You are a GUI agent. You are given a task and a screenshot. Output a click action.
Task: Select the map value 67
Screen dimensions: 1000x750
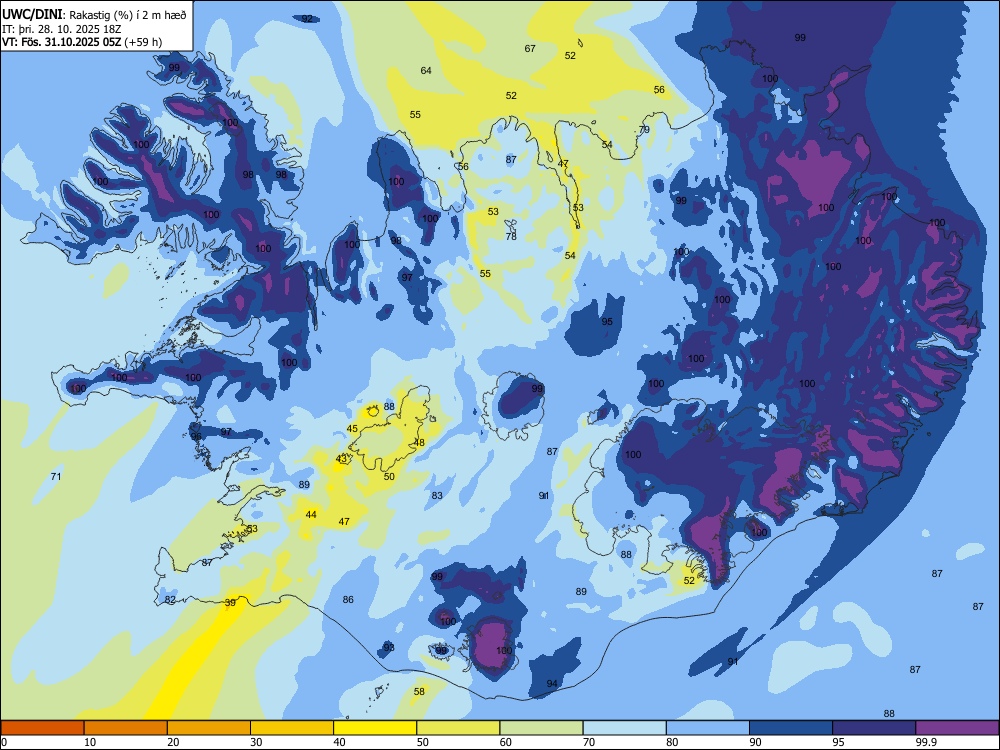point(530,48)
